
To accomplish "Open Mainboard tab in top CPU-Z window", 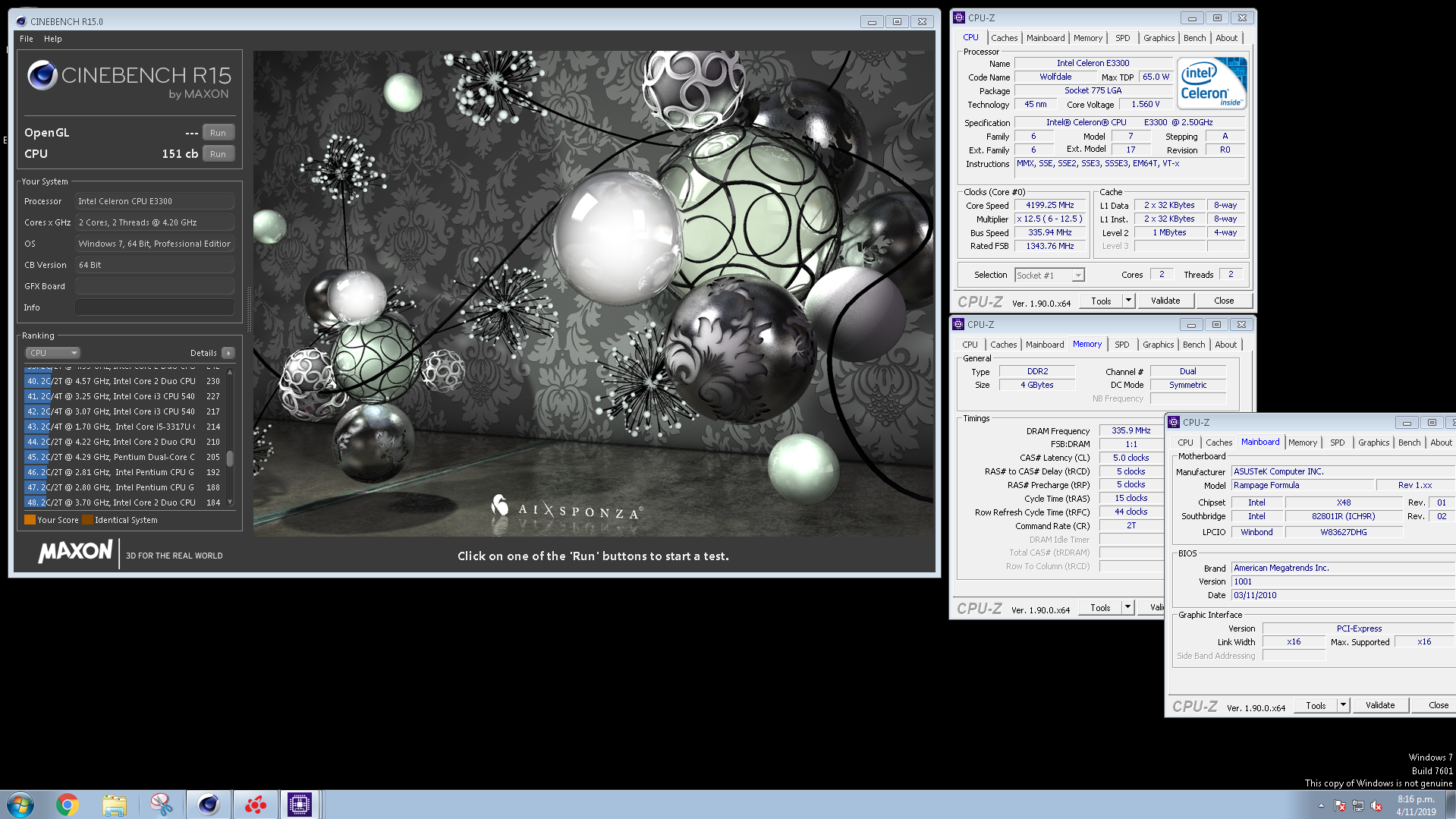I will tap(1046, 38).
